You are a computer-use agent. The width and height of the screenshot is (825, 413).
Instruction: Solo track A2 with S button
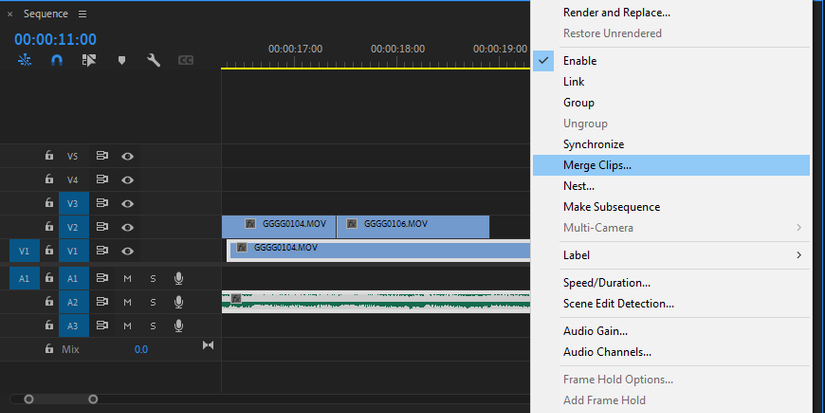click(x=153, y=302)
